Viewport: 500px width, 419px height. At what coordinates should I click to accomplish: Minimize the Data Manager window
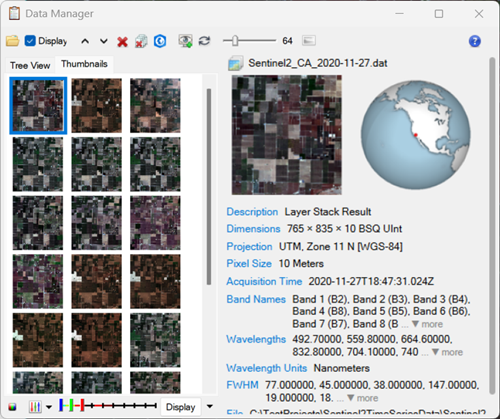pyautogui.click(x=399, y=14)
